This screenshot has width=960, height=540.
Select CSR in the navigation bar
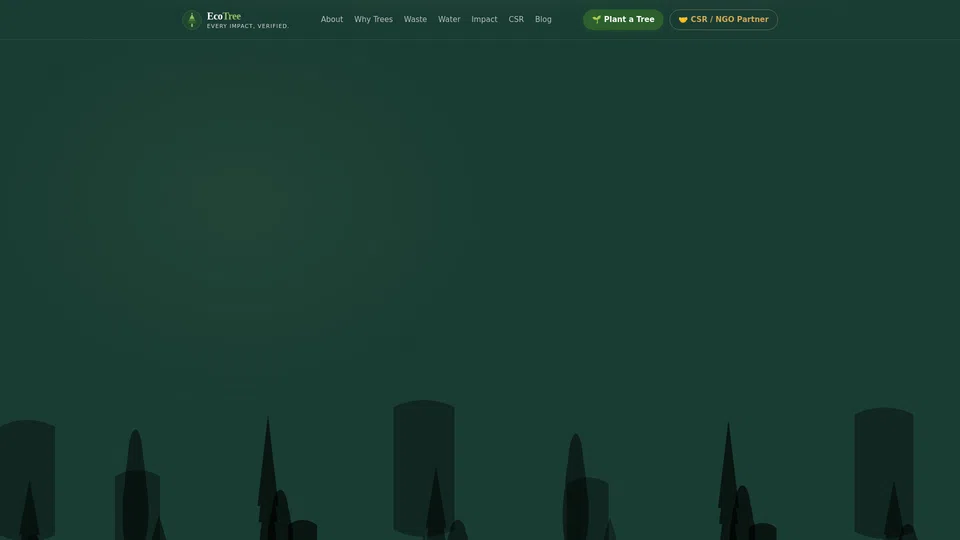tap(516, 20)
